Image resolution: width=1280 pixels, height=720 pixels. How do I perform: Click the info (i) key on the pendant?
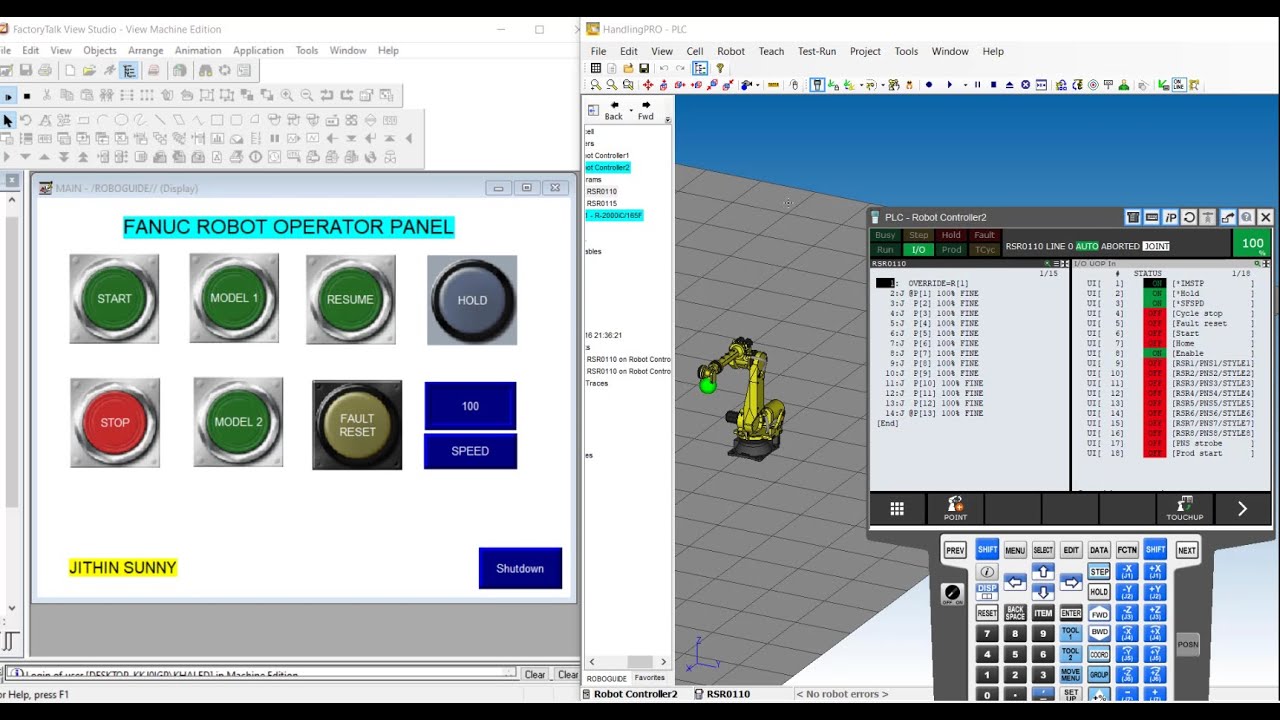[987, 572]
